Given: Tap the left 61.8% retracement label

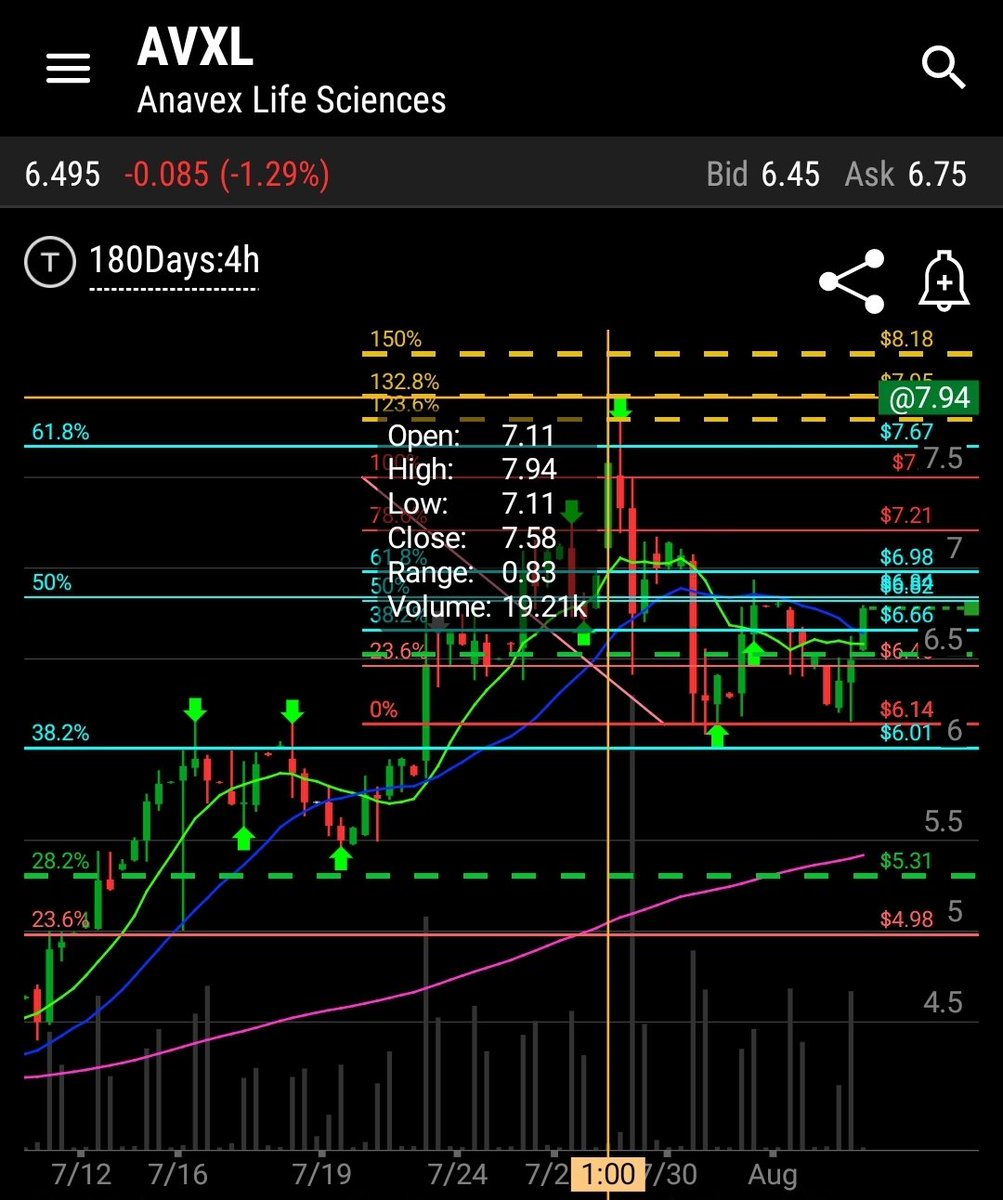Looking at the screenshot, I should point(60,432).
